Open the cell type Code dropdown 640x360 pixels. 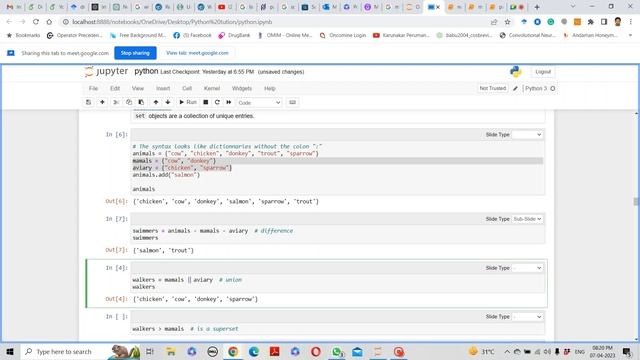[x=259, y=103]
